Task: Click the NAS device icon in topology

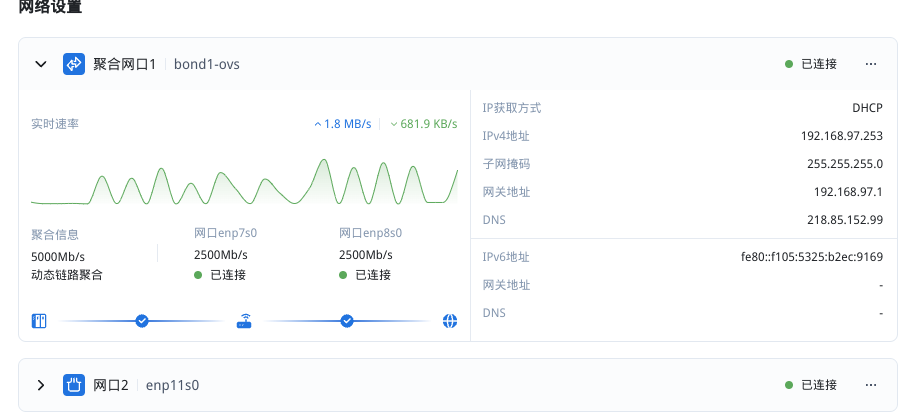Action: point(40,321)
